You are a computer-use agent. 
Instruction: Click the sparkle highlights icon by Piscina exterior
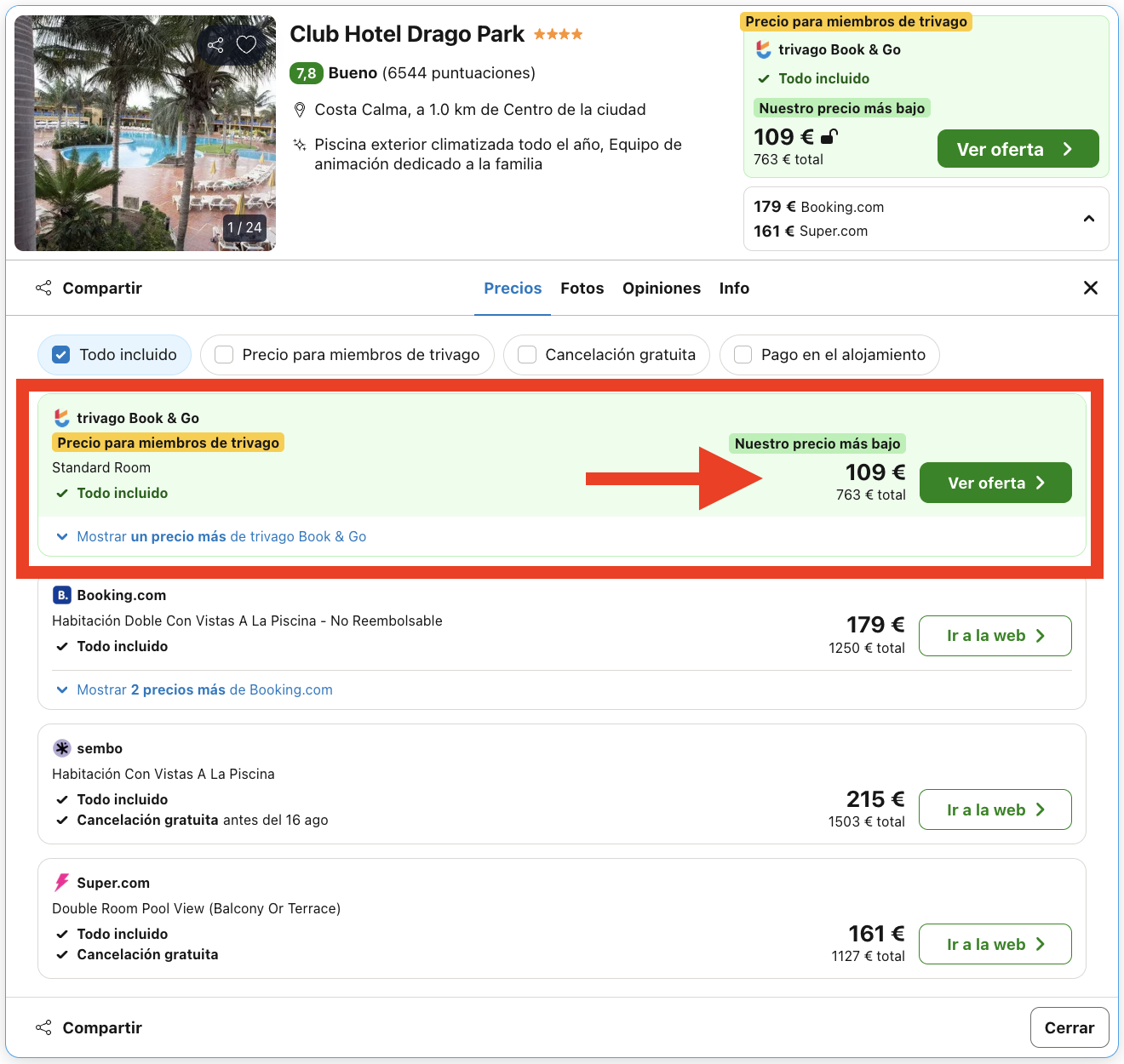tap(300, 145)
